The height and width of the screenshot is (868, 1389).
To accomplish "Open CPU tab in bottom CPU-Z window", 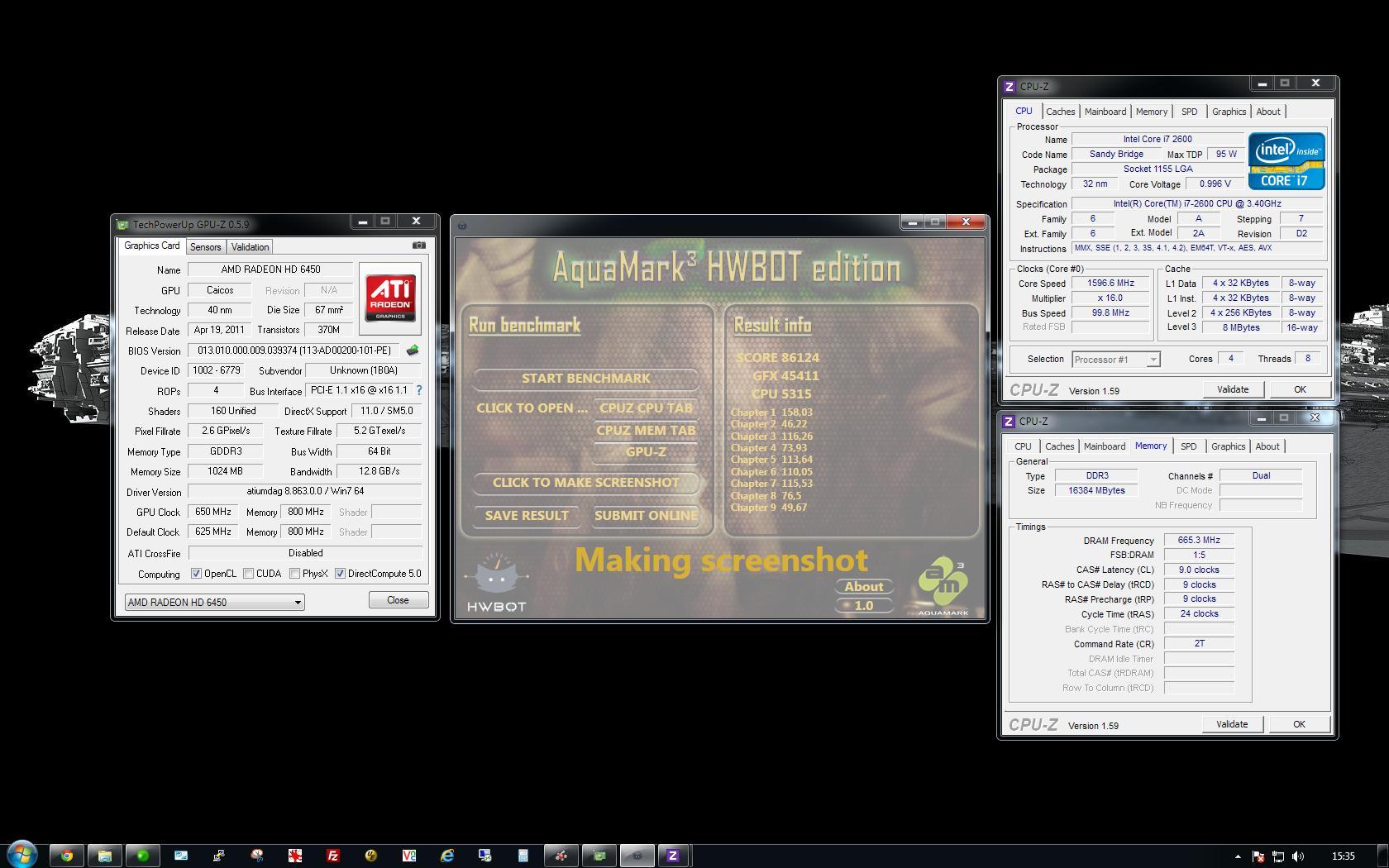I will coord(1023,446).
